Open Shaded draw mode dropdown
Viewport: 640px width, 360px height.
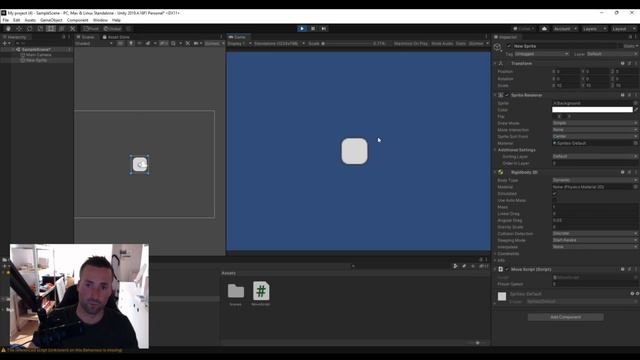pyautogui.click(x=94, y=43)
